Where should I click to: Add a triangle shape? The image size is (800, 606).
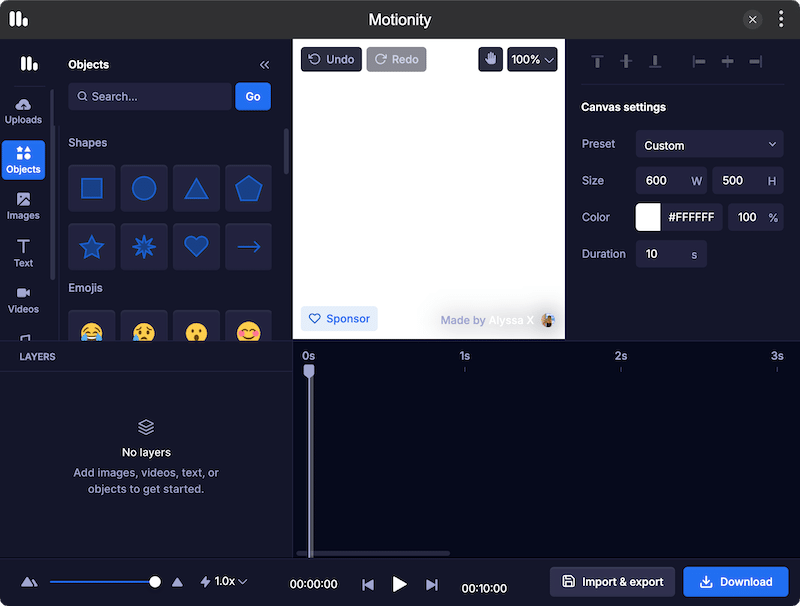196,188
